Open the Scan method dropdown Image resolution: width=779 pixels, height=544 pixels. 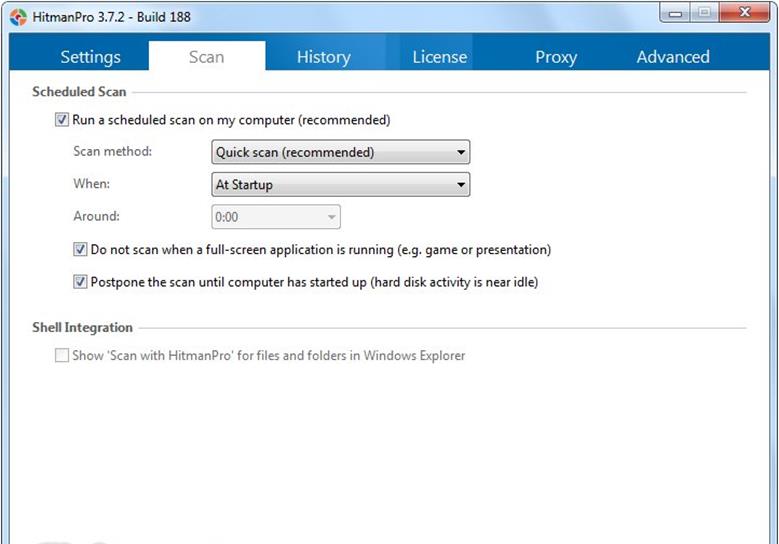(341, 152)
